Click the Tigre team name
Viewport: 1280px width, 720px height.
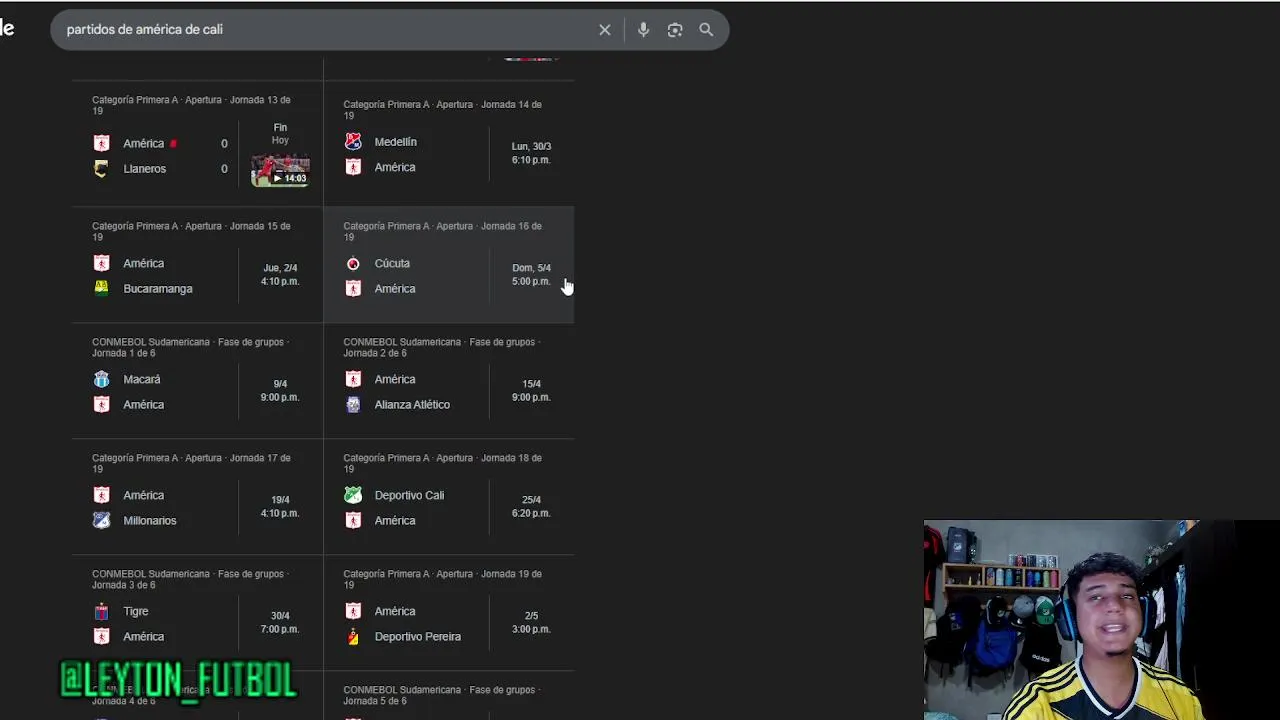coord(136,611)
